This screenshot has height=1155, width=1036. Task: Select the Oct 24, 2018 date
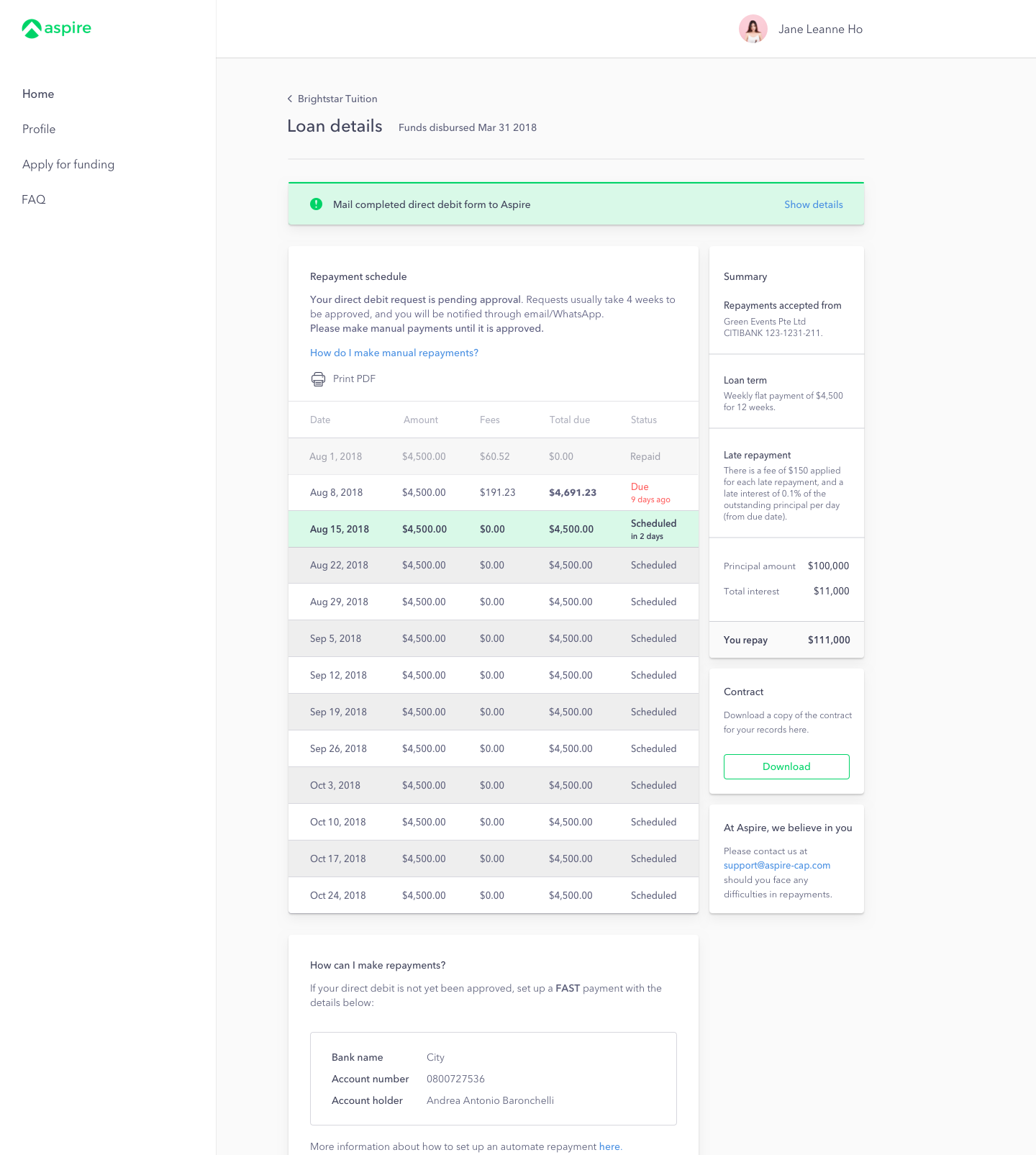pos(338,895)
